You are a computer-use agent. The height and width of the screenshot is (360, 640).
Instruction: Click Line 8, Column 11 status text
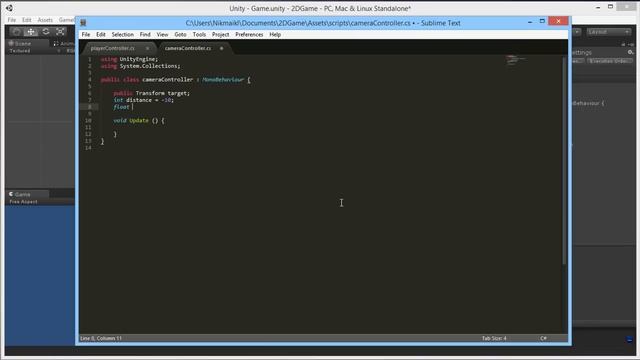point(101,338)
